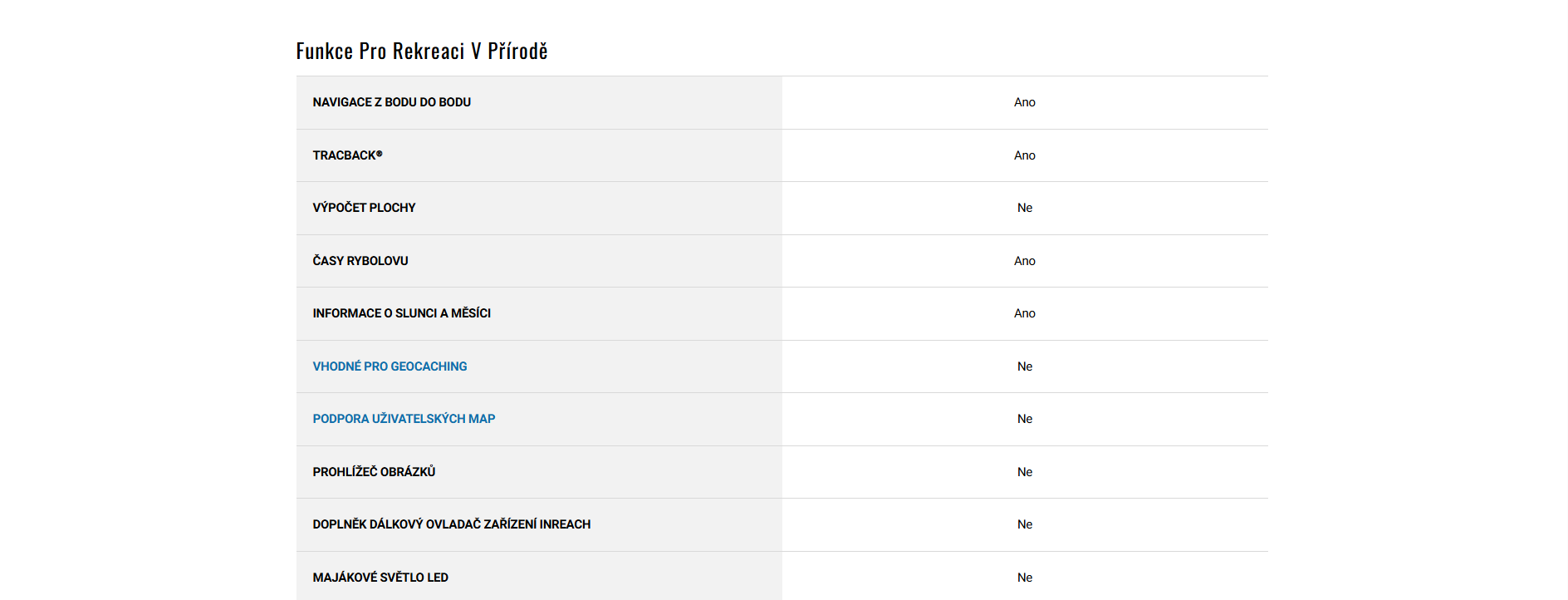Open the Vhodné pro geocaching link
This screenshot has width=1568, height=600.
[x=390, y=366]
